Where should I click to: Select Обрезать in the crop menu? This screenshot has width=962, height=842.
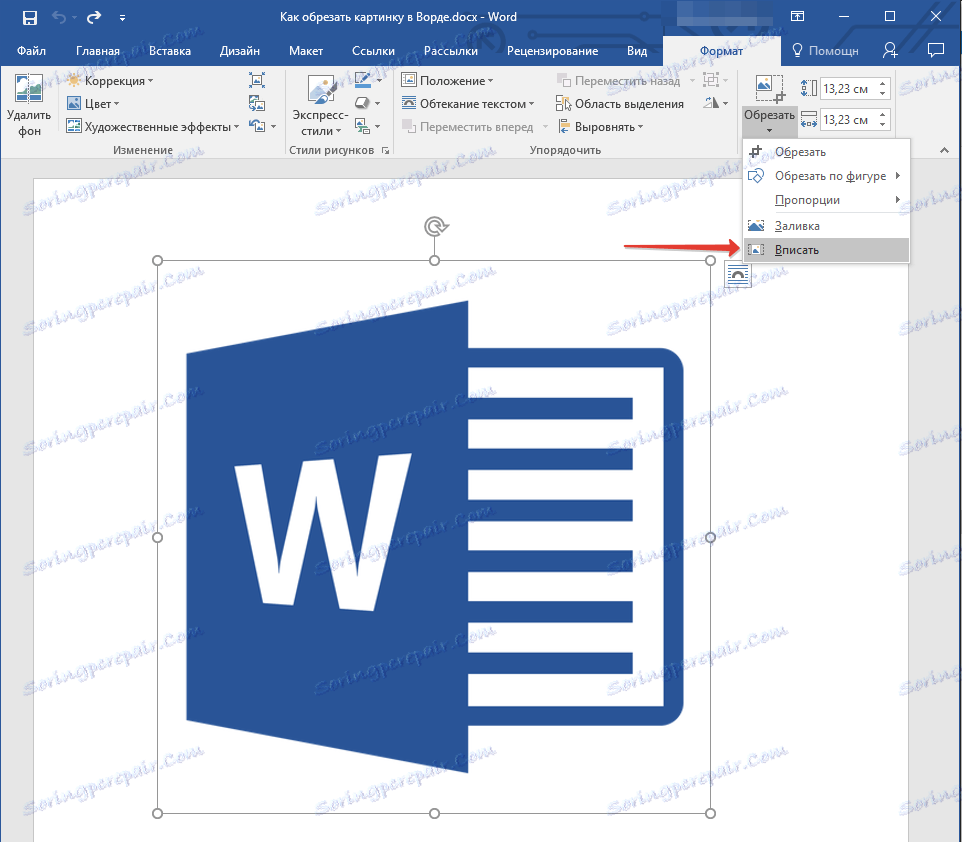pos(826,152)
